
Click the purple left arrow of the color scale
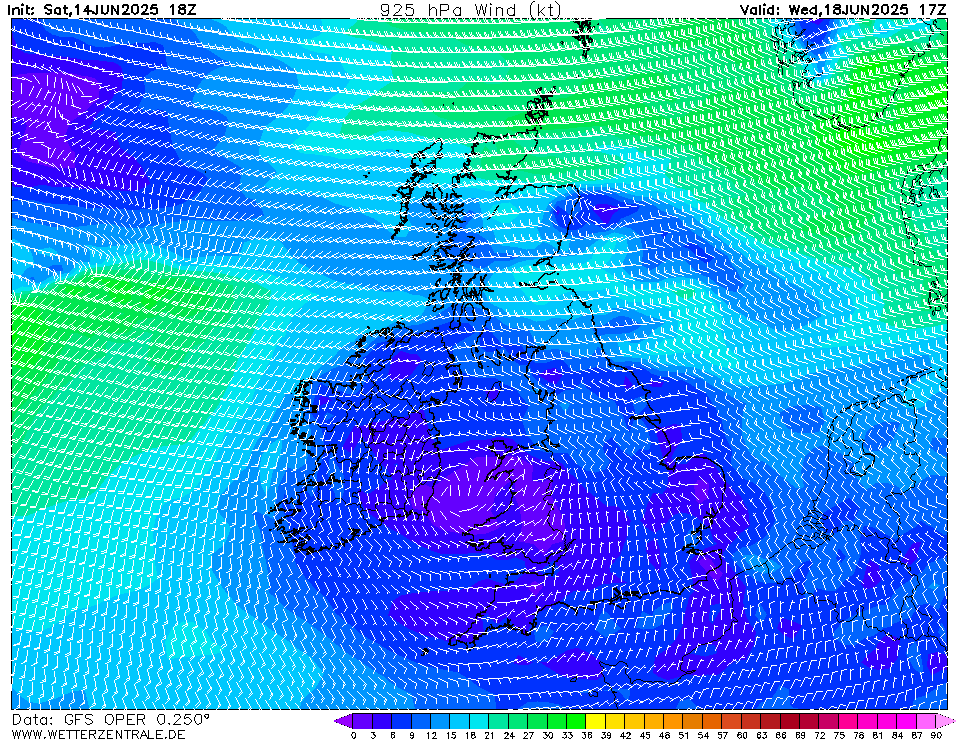pyautogui.click(x=343, y=721)
